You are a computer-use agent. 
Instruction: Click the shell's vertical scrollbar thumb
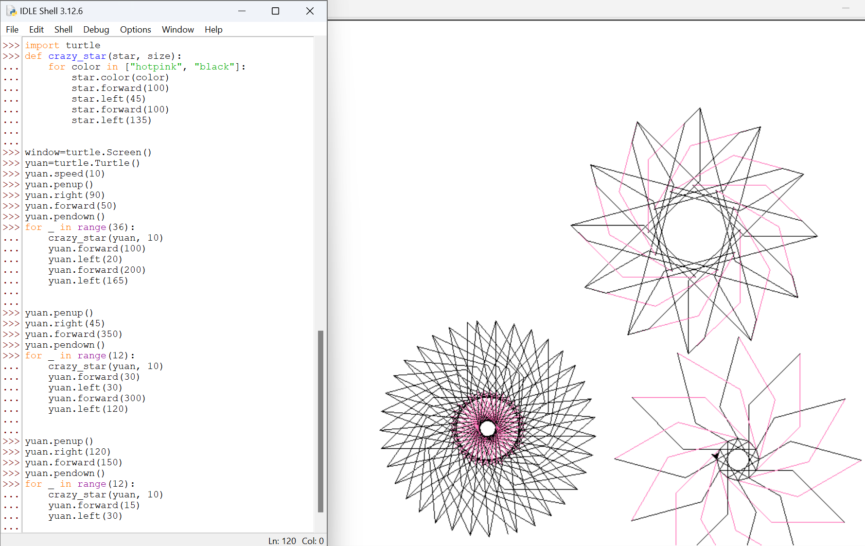click(x=320, y=421)
